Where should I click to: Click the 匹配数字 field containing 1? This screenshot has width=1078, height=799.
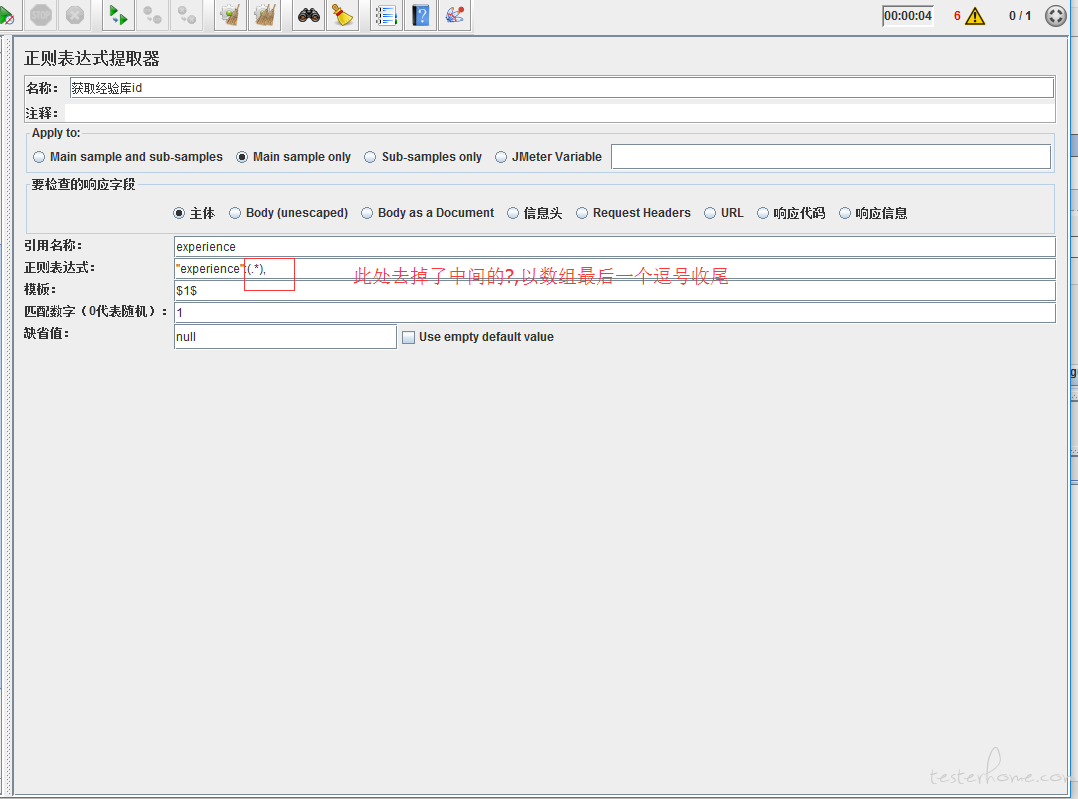click(x=615, y=313)
